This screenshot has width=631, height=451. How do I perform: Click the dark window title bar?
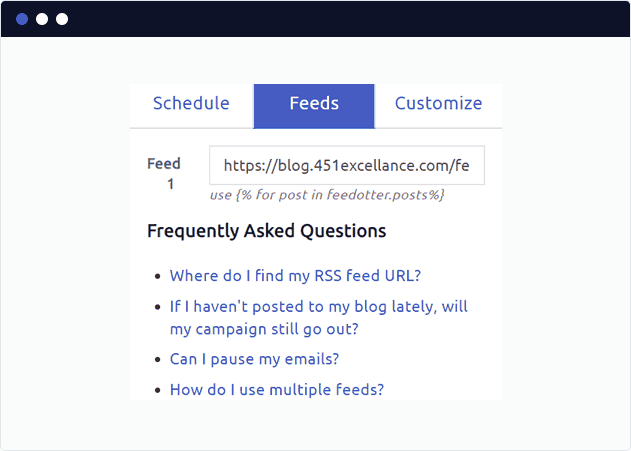click(x=316, y=19)
